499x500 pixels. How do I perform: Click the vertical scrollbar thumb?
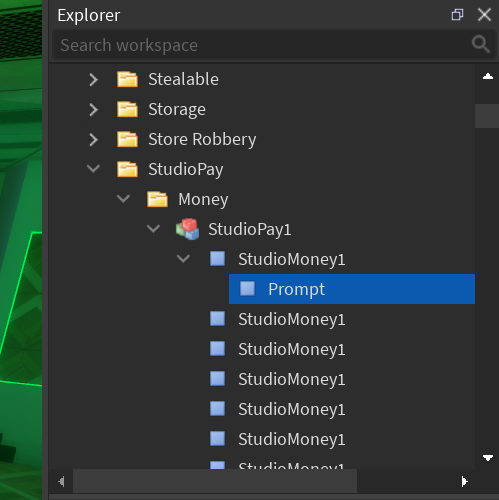click(487, 116)
